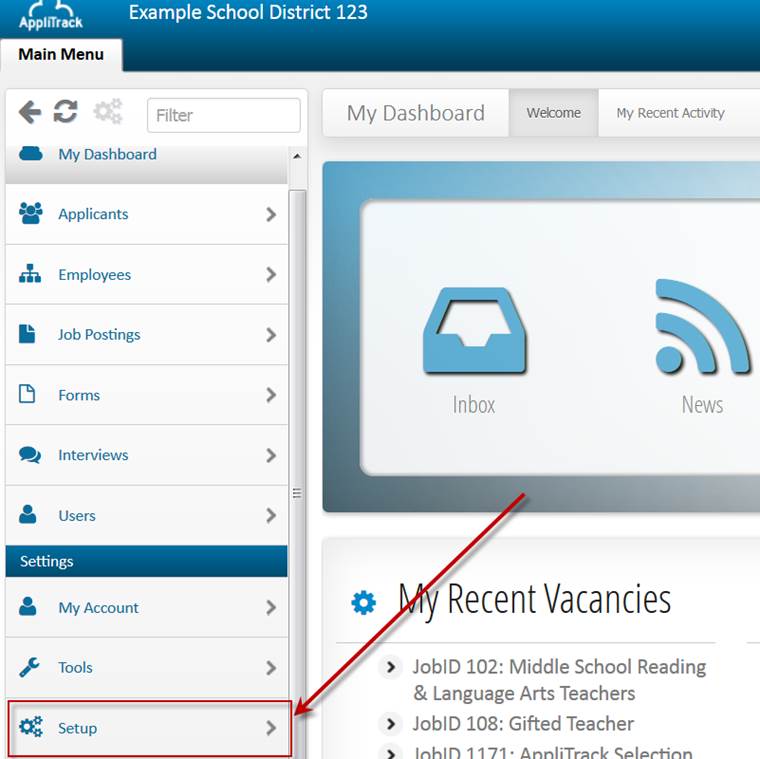Image resolution: width=760 pixels, height=759 pixels.
Task: Click the back arrow icon in sidebar
Action: pyautogui.click(x=30, y=112)
